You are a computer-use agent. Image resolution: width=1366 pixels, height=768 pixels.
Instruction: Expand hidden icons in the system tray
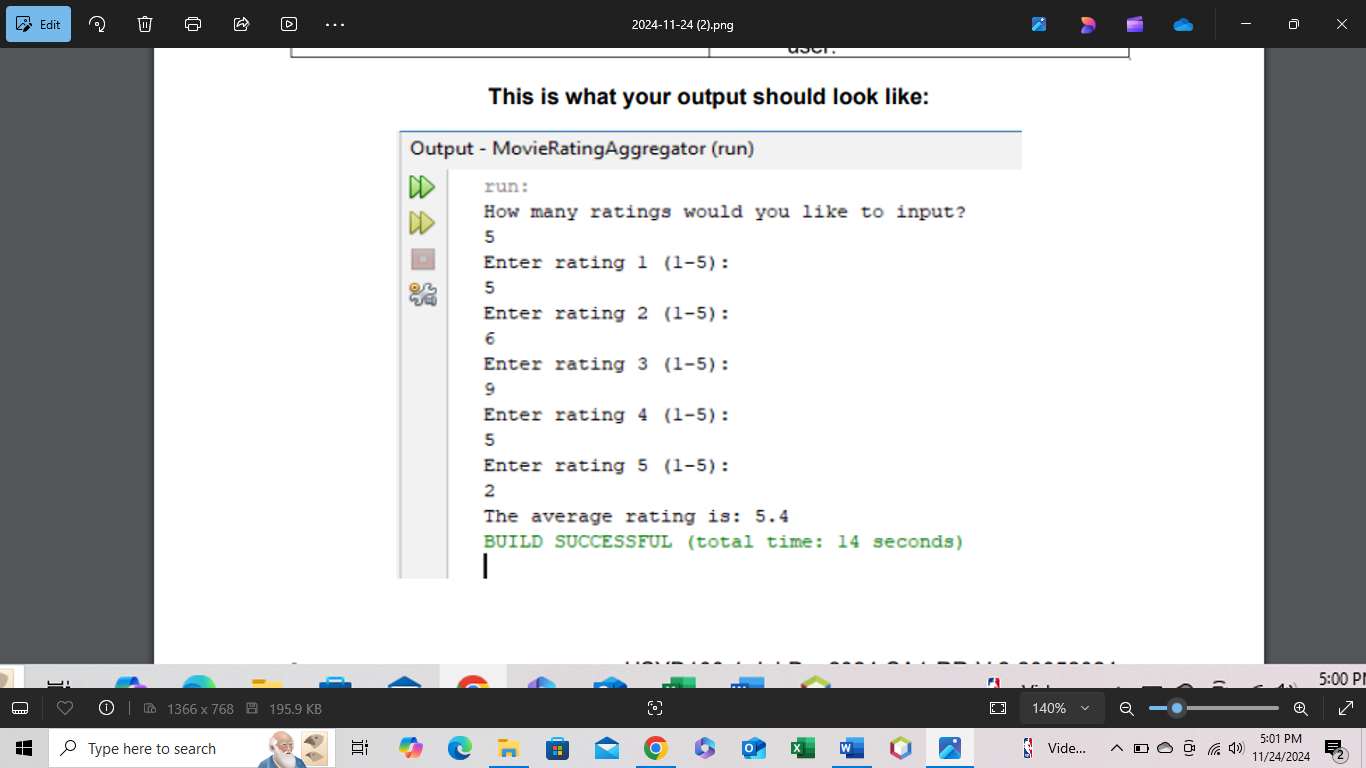(1116, 748)
